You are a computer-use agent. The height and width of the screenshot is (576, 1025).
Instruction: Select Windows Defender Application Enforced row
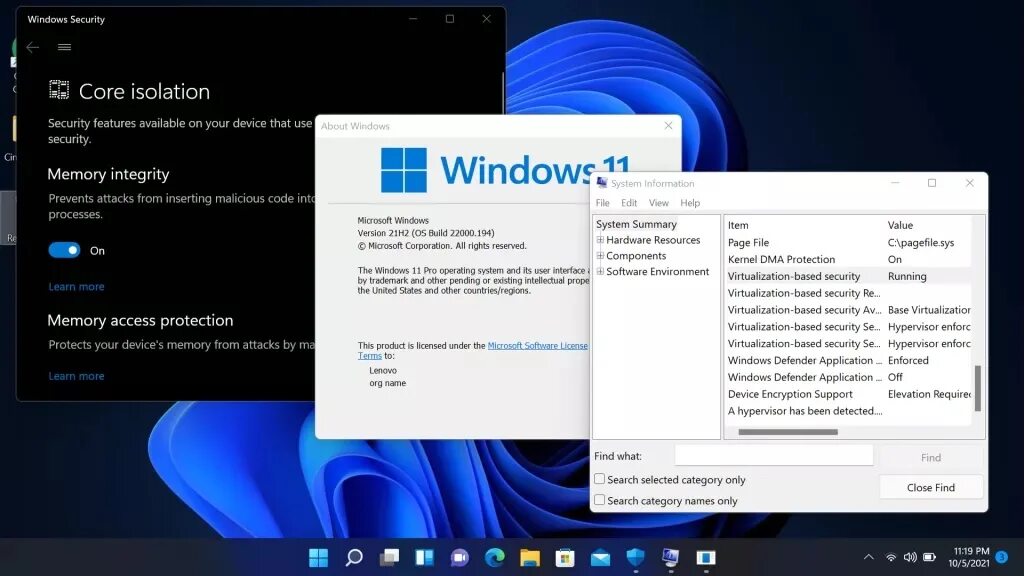point(849,361)
